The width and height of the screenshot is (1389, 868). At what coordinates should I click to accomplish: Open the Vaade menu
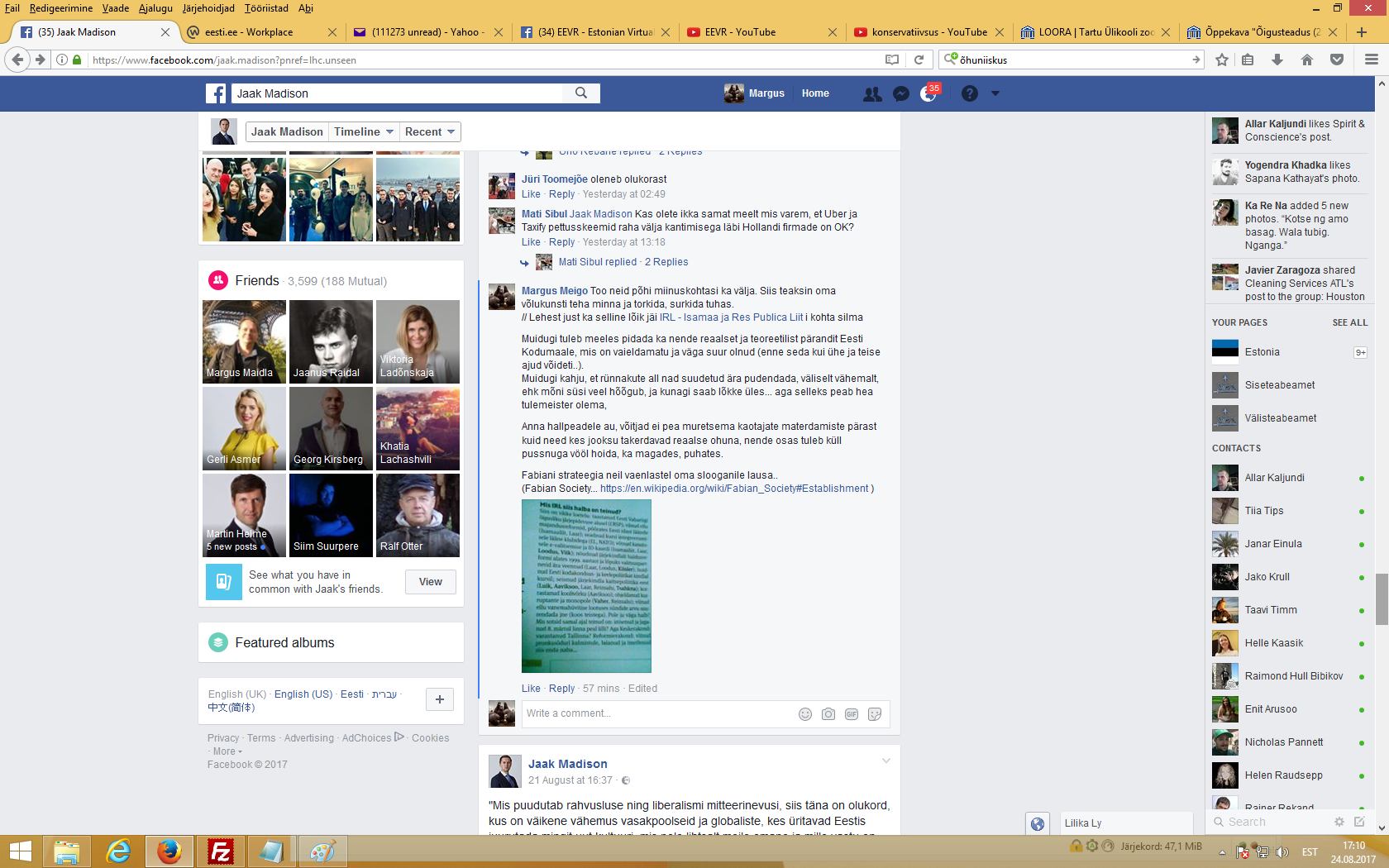(x=116, y=8)
